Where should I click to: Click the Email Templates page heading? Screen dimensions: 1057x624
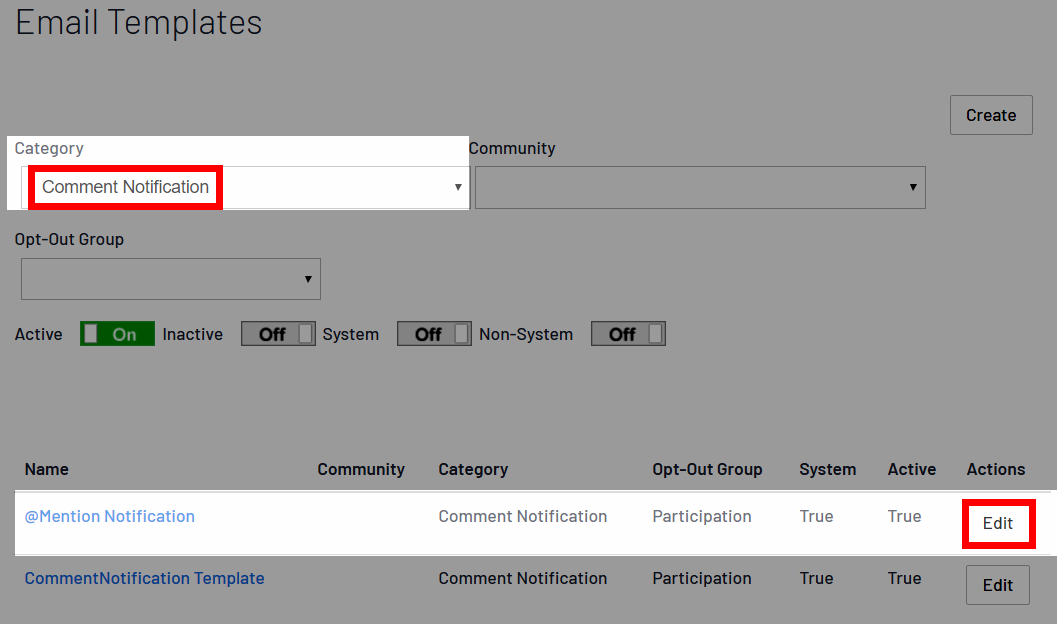coord(138,22)
